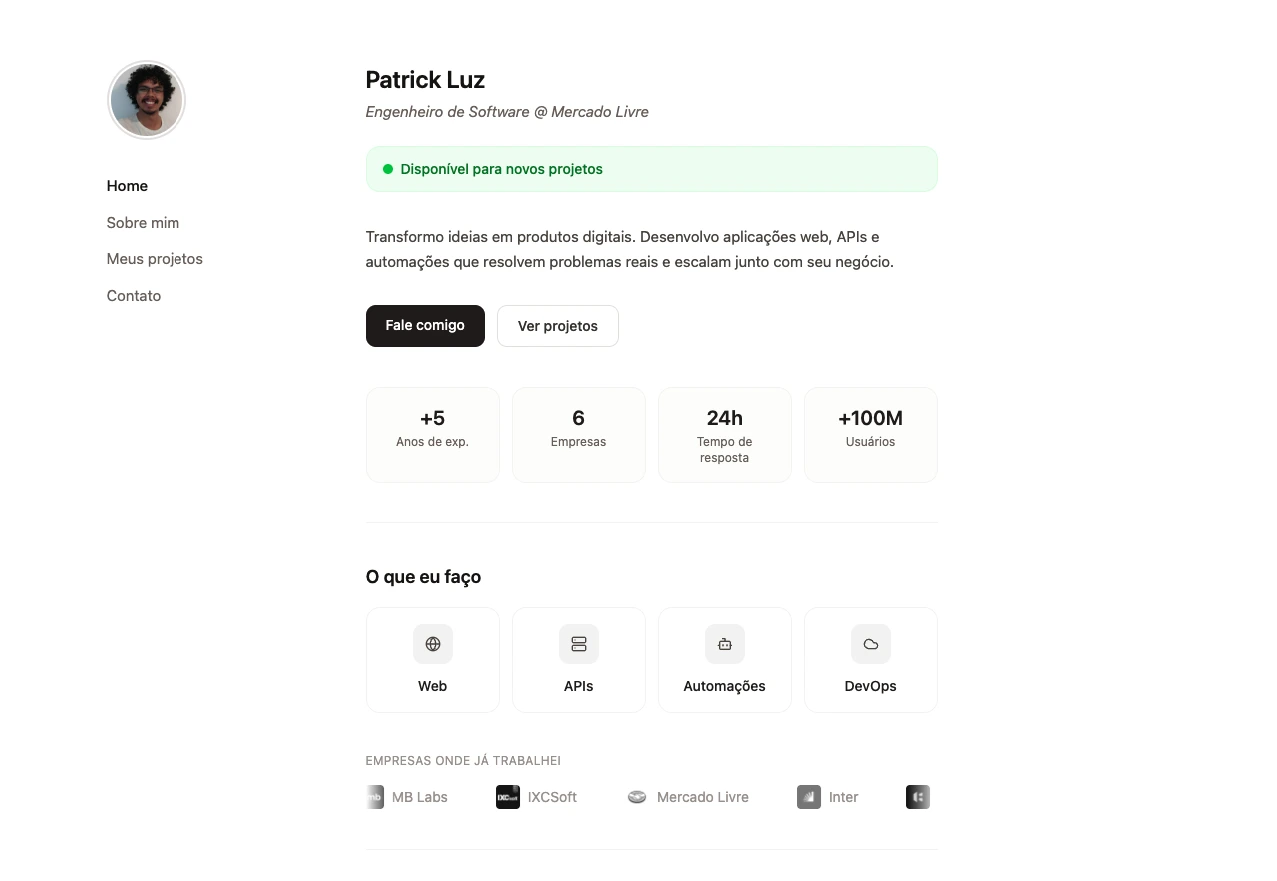Select the IXCSoft logo

pyautogui.click(x=508, y=797)
